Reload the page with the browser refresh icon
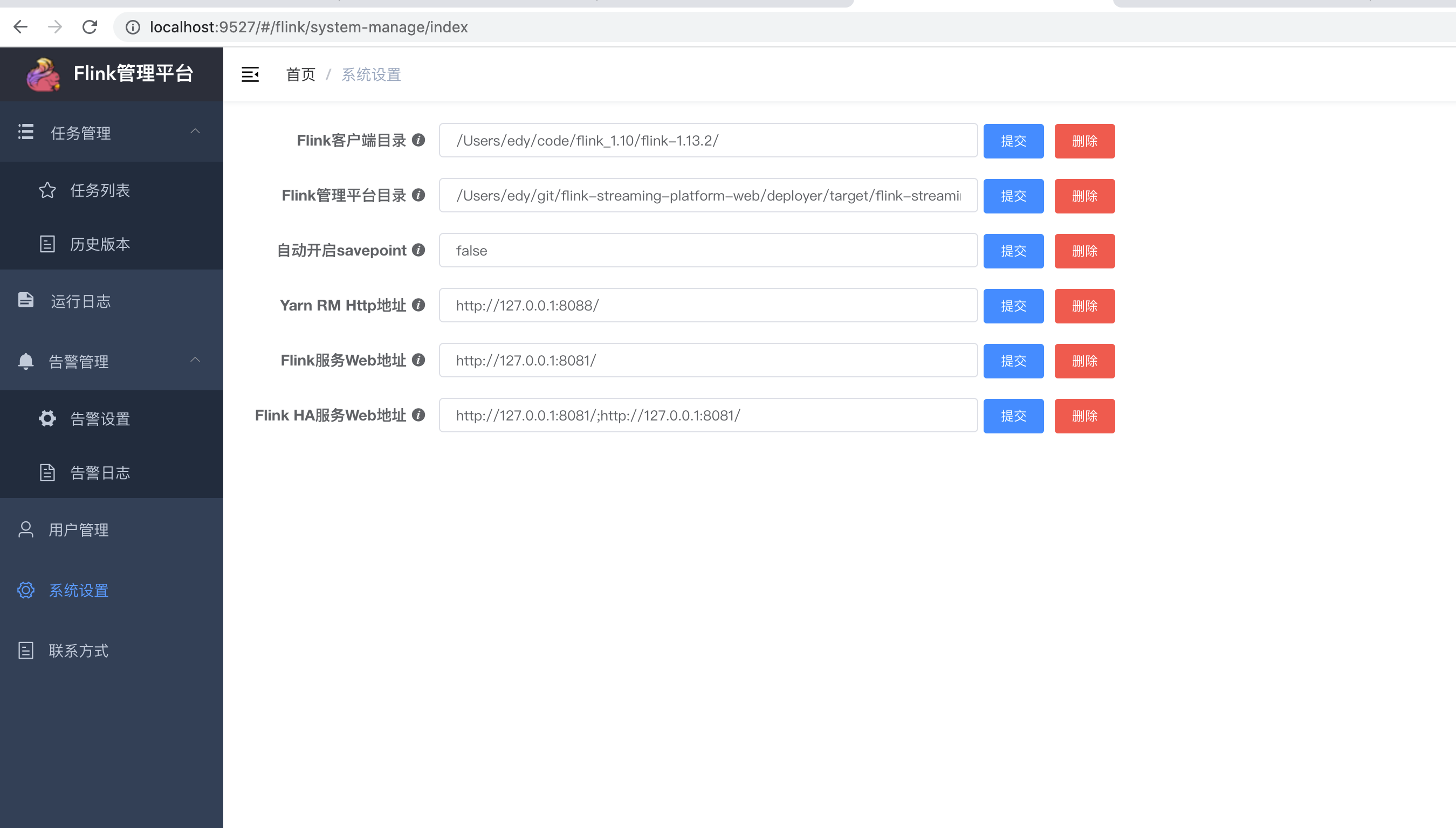 coord(90,27)
